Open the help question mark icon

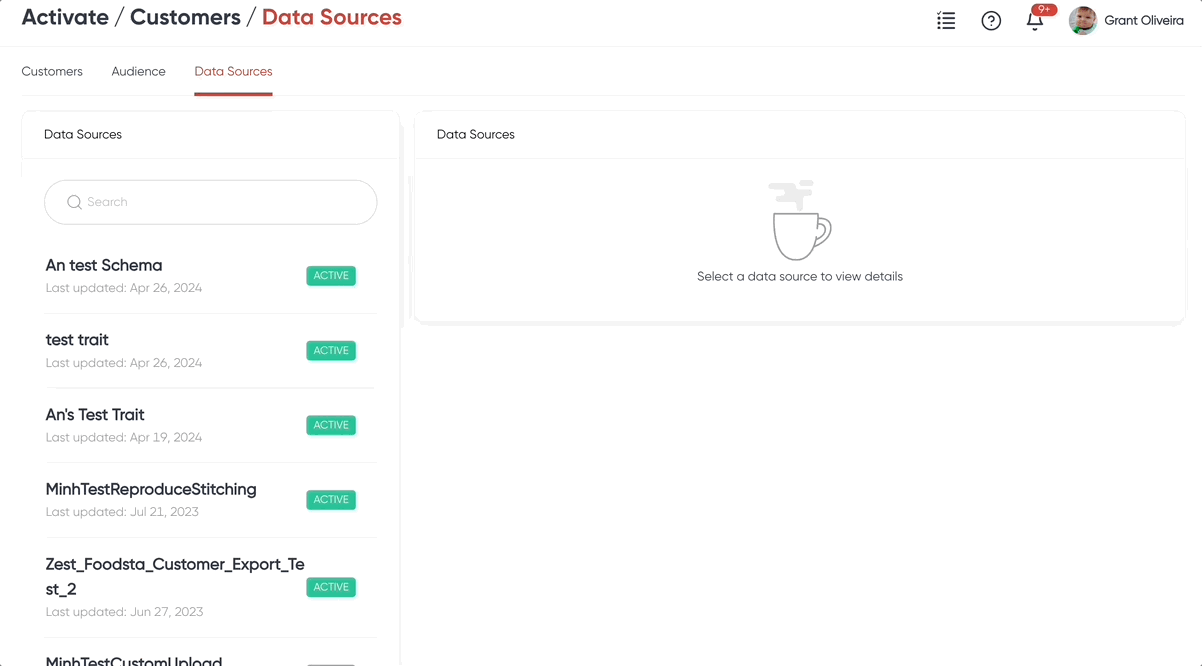point(991,20)
